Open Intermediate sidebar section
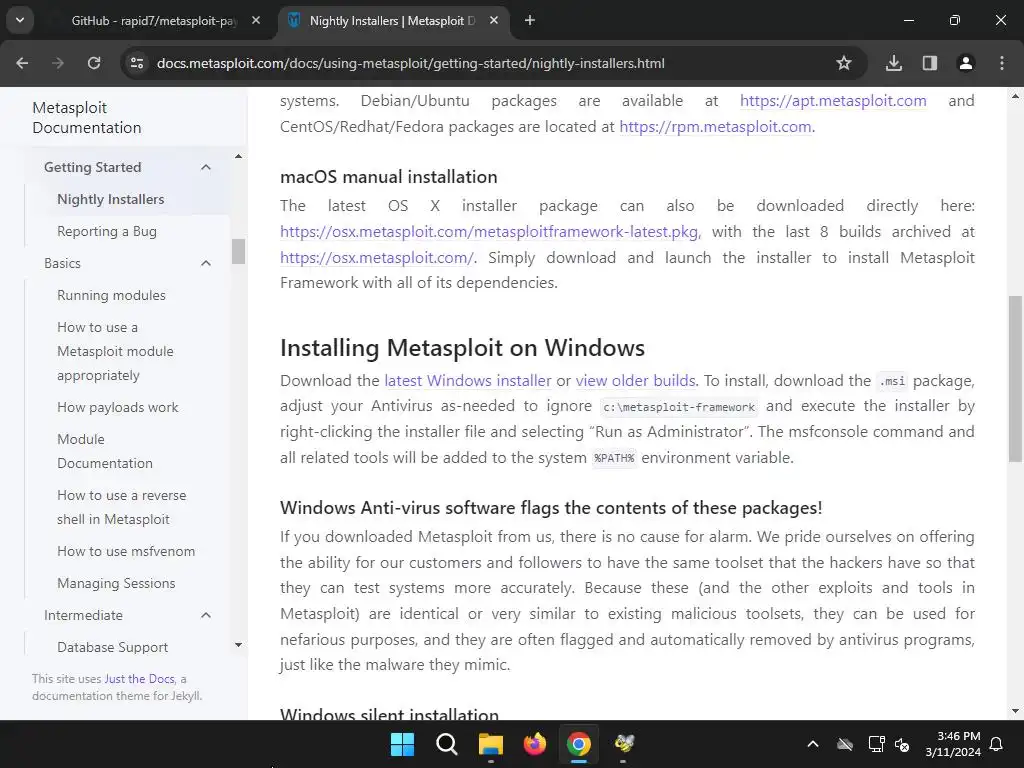 (x=83, y=615)
